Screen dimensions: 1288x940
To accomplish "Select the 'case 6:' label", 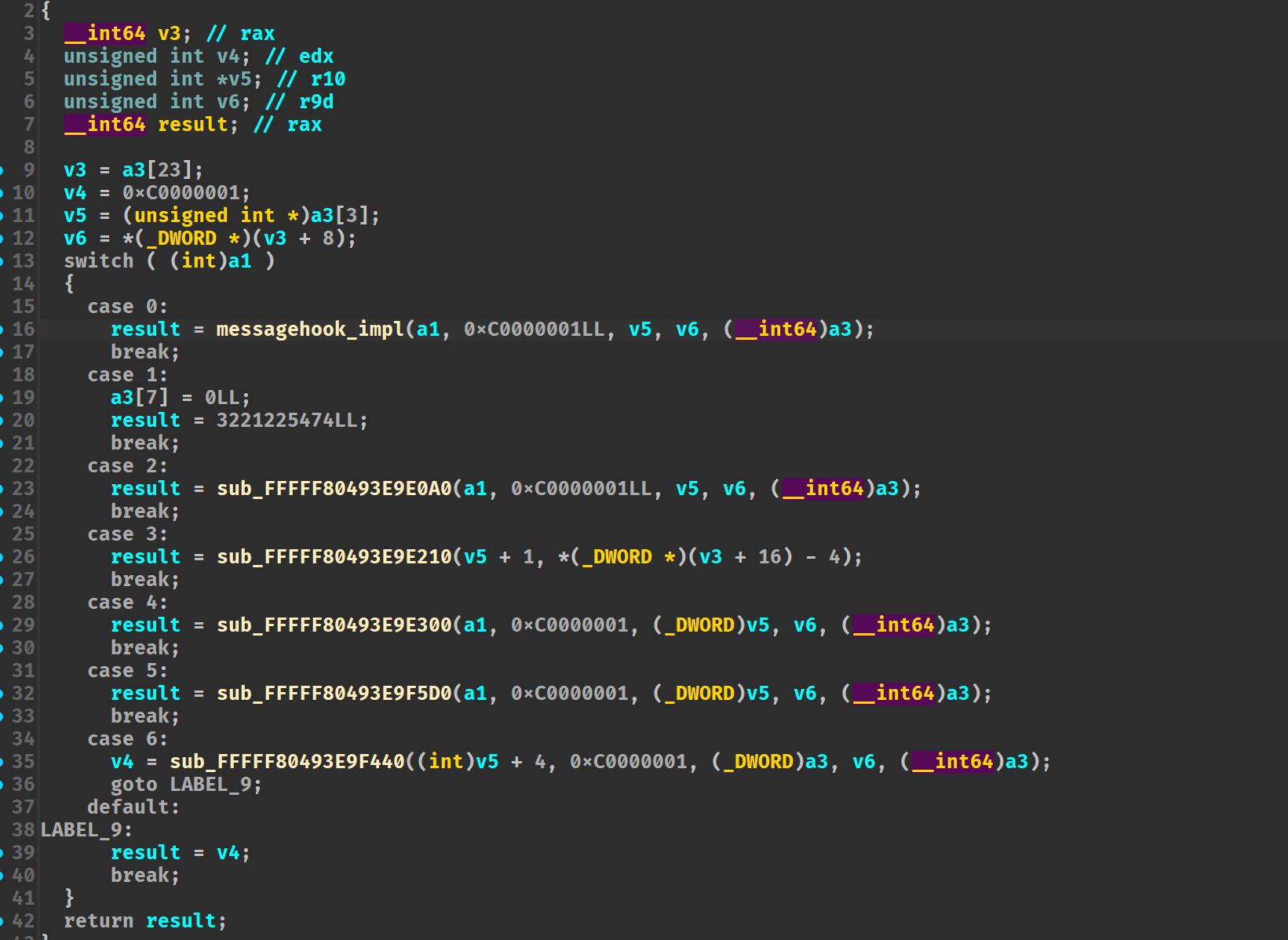I will 127,738.
